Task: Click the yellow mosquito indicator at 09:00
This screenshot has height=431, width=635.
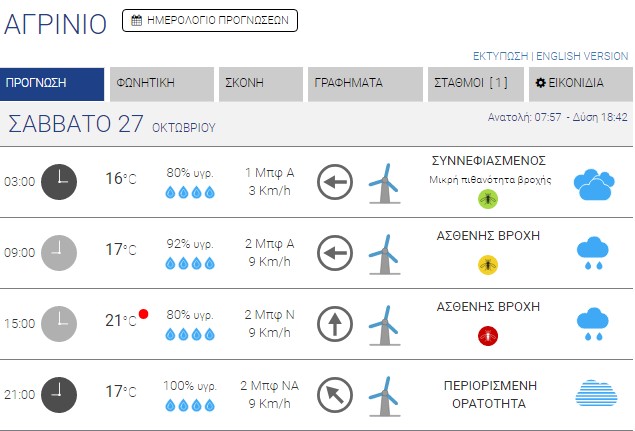Action: pyautogui.click(x=487, y=264)
